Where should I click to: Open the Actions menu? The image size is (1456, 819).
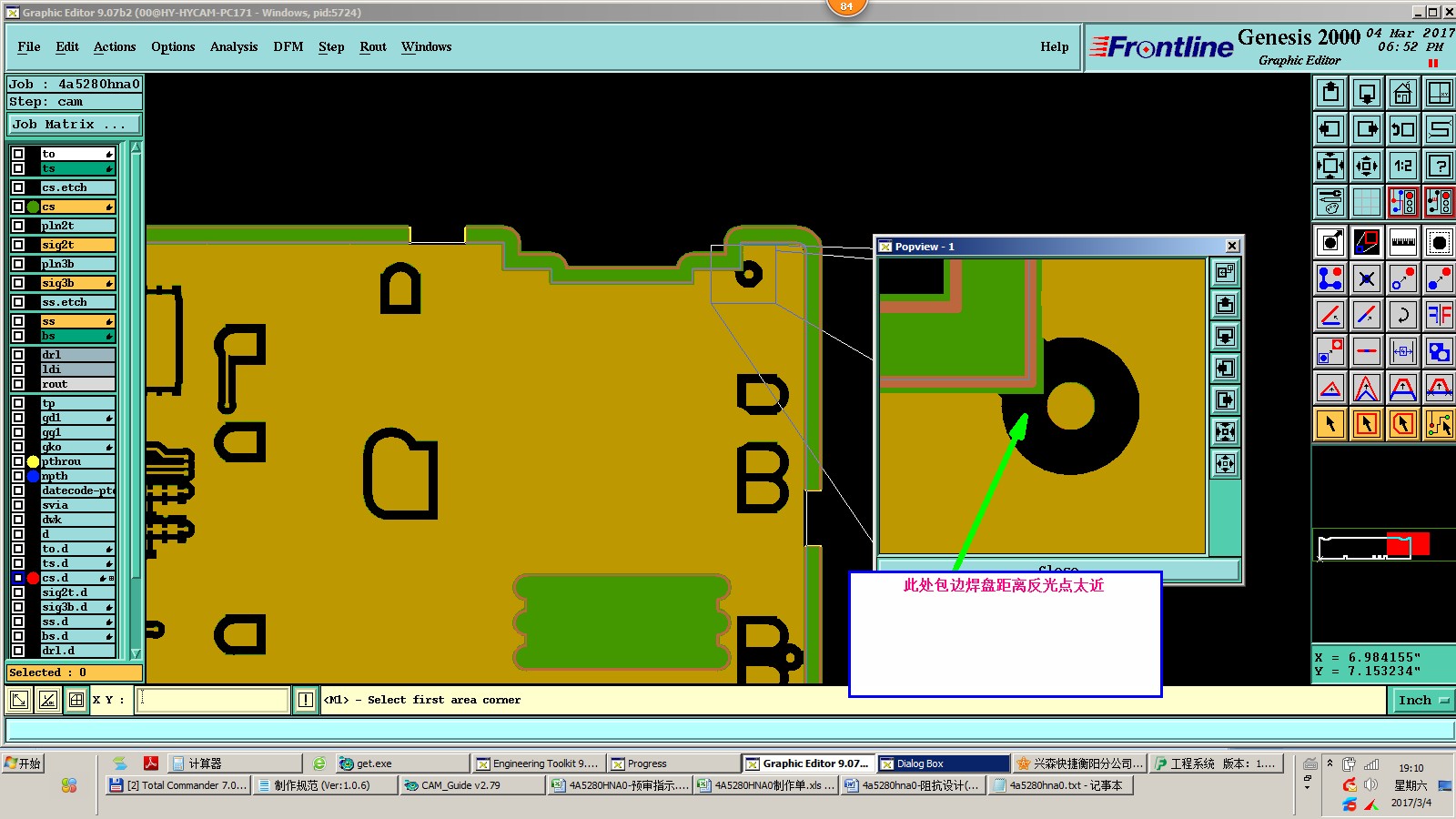pos(115,46)
